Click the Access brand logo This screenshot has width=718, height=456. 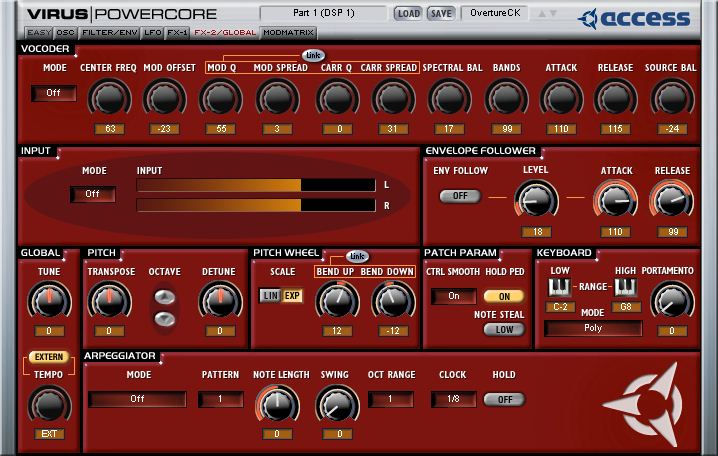pos(635,18)
